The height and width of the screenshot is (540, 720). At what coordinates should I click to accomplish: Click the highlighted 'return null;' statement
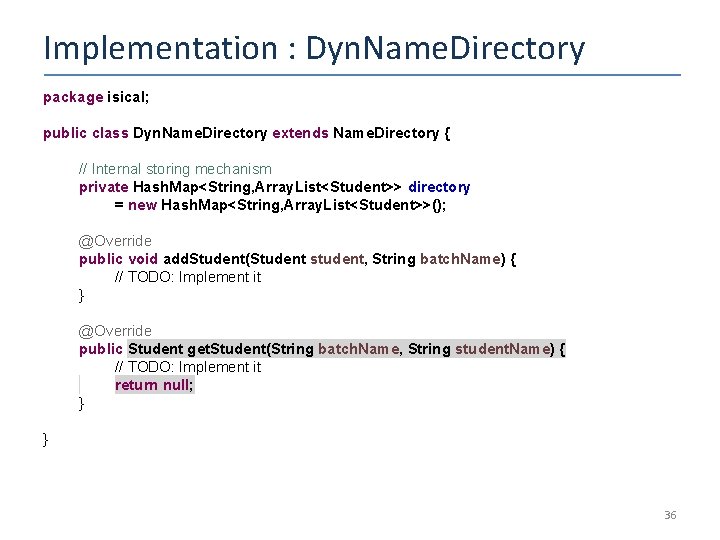point(155,385)
